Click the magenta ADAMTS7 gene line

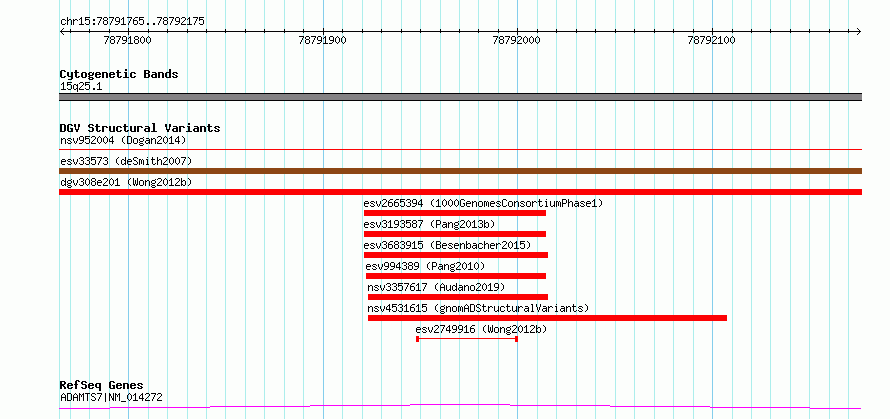(460, 406)
